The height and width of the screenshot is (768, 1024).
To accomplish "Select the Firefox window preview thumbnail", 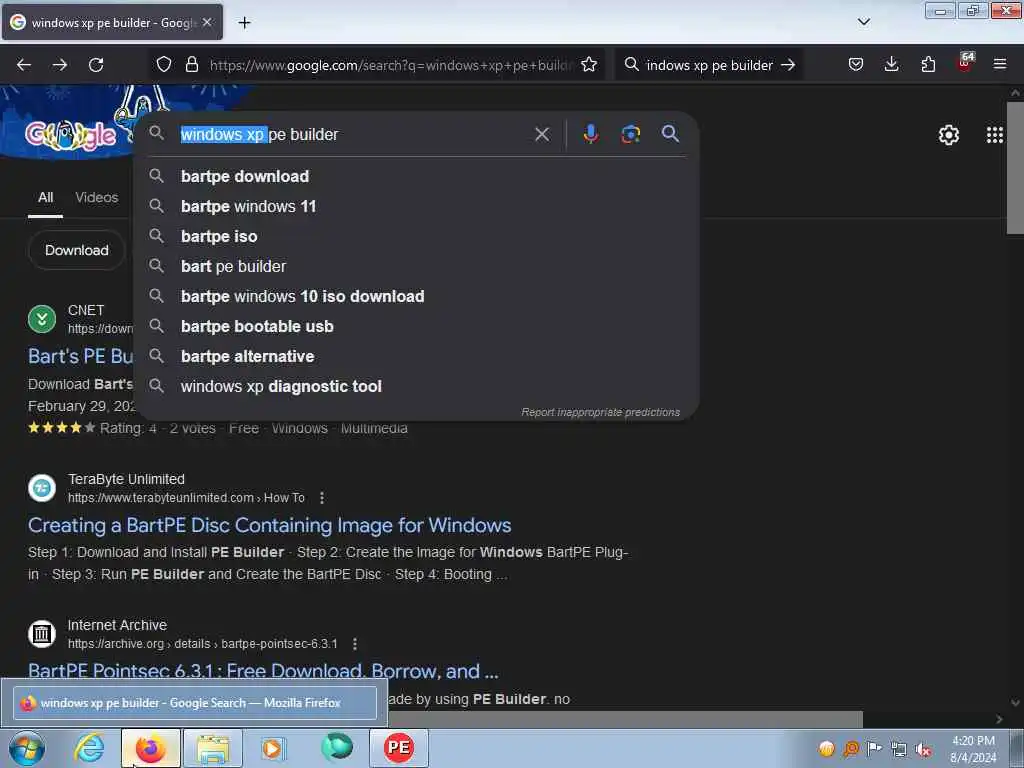I will tap(194, 703).
